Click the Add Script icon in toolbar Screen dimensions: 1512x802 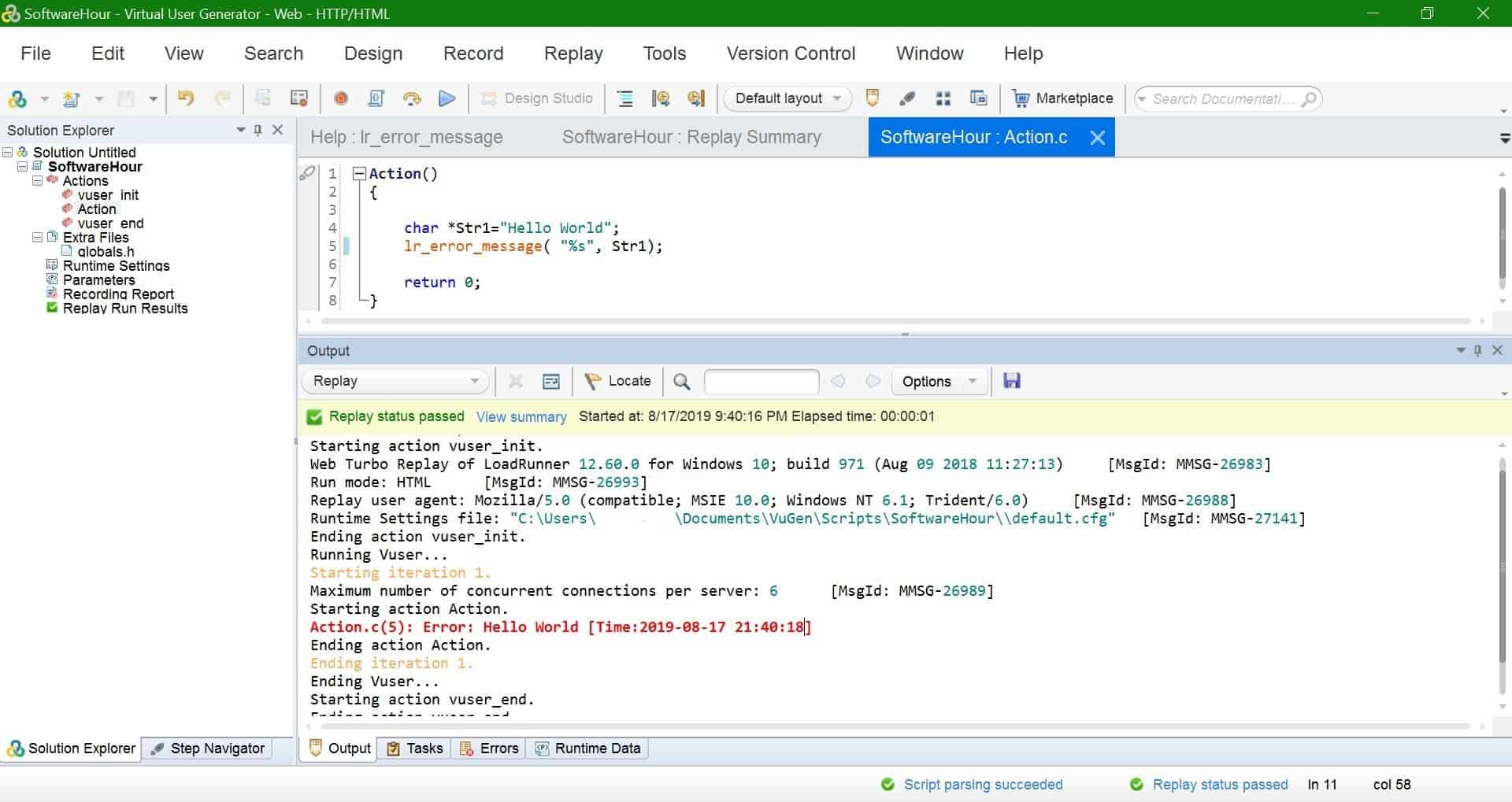click(17, 98)
